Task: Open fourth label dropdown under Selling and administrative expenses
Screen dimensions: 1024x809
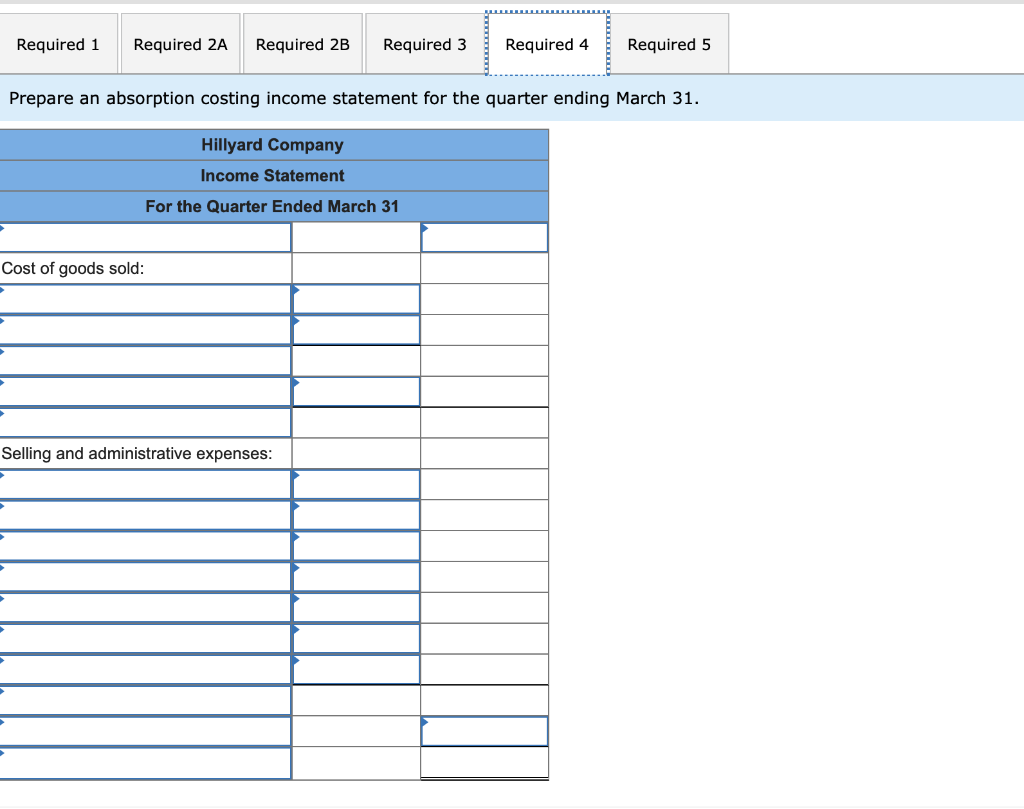Action: click(145, 577)
